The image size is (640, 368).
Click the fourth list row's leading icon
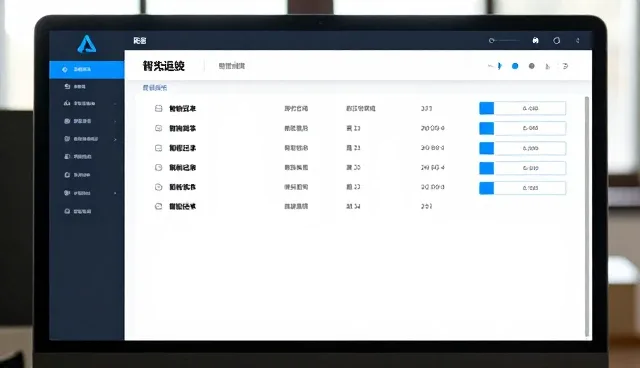coord(158,167)
